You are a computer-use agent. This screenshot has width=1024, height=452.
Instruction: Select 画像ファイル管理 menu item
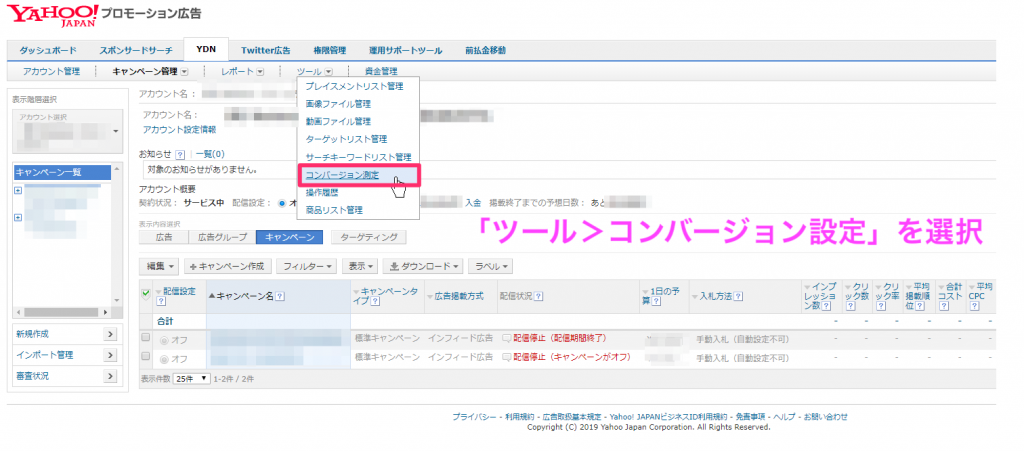click(x=338, y=103)
